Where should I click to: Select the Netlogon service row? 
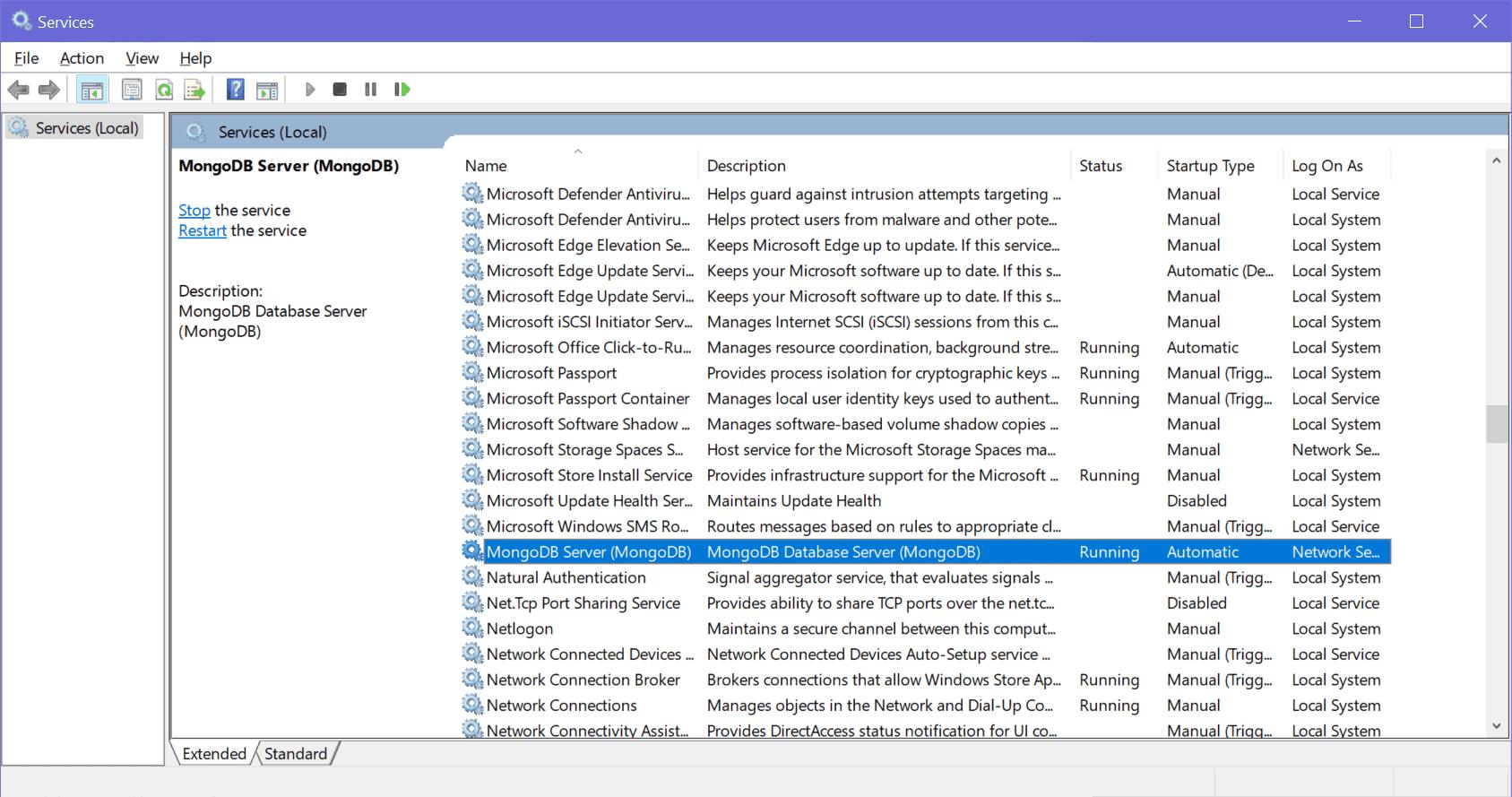(520, 629)
